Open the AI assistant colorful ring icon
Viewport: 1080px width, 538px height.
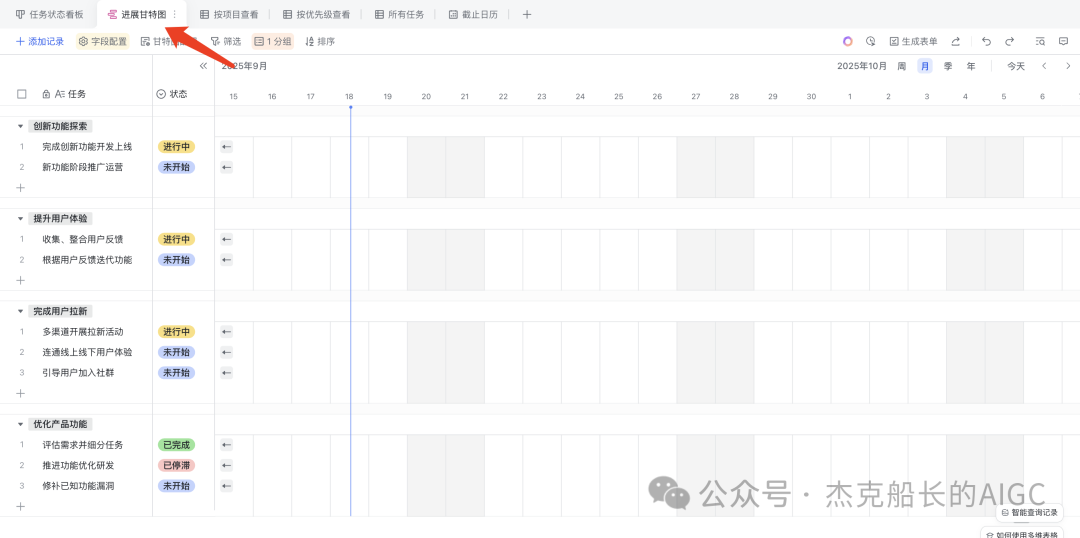tap(848, 41)
